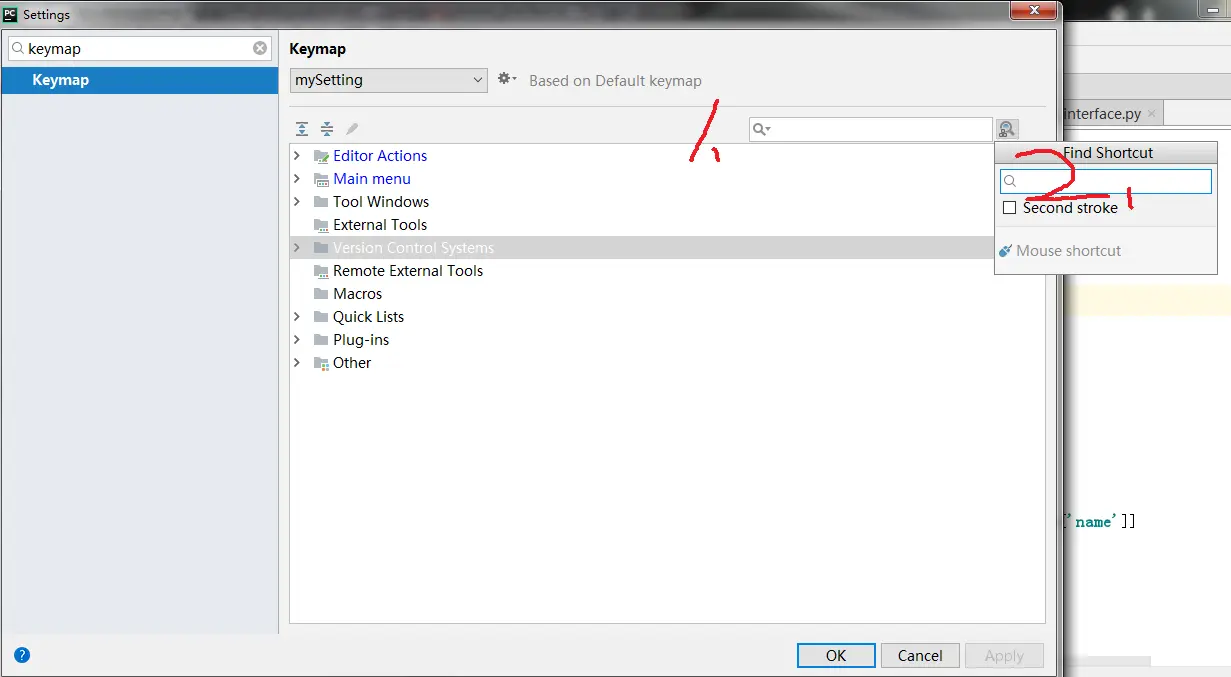Expand the Version Control Systems node
This screenshot has width=1231, height=677.
tap(297, 248)
